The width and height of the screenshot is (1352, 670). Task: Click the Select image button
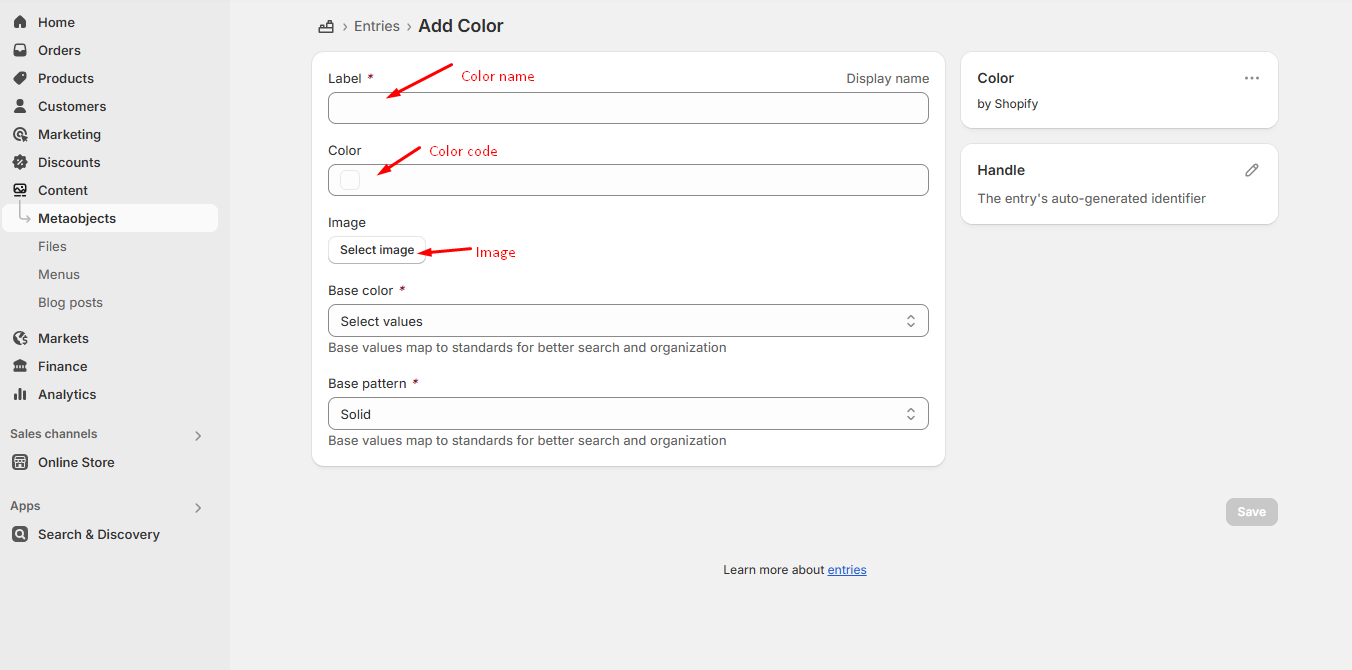coord(377,250)
